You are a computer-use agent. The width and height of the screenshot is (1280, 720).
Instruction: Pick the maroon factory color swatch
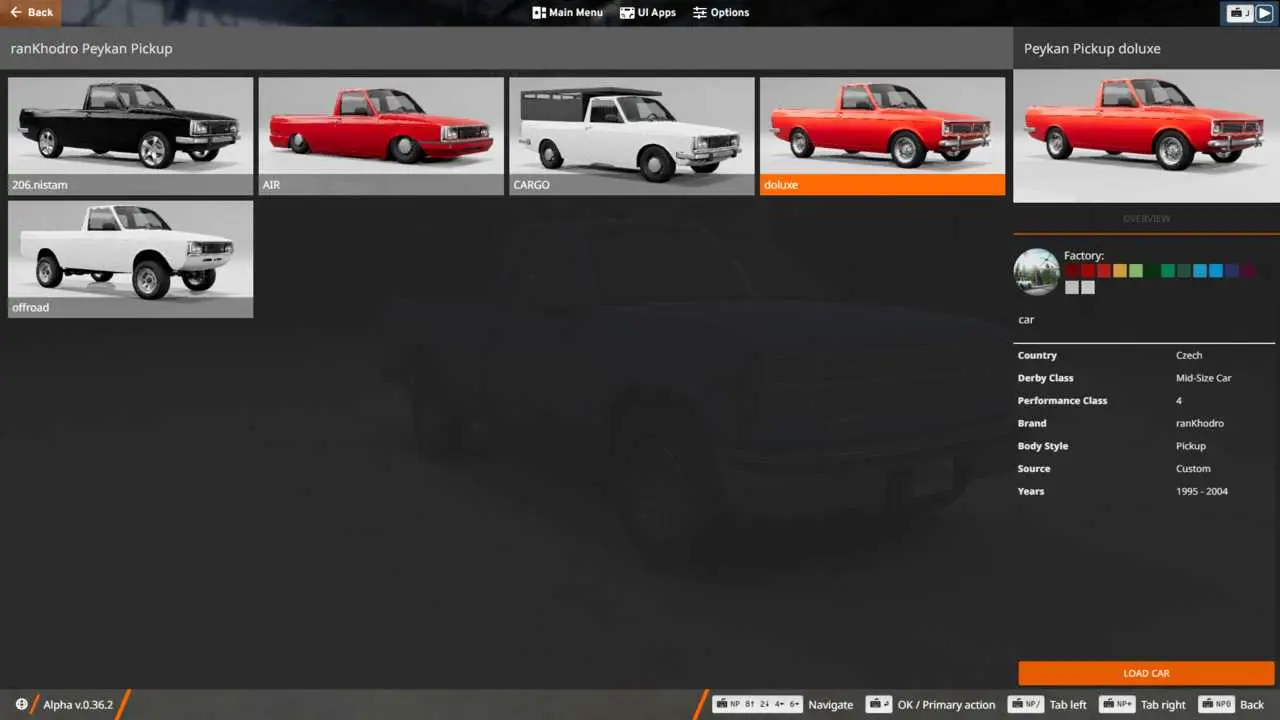1248,271
